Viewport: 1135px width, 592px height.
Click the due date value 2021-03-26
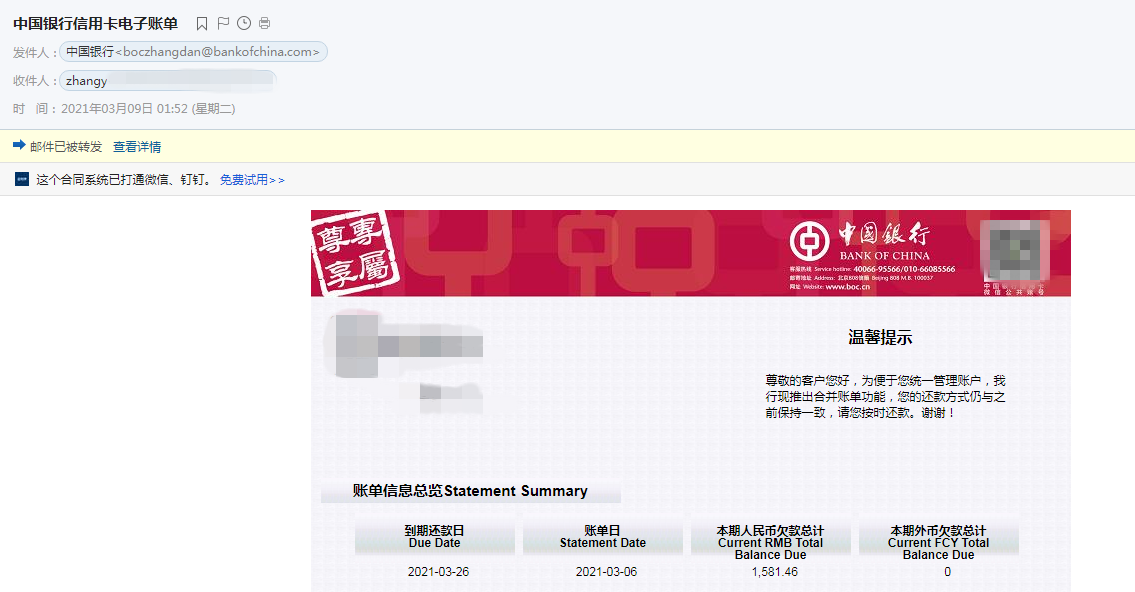[438, 572]
